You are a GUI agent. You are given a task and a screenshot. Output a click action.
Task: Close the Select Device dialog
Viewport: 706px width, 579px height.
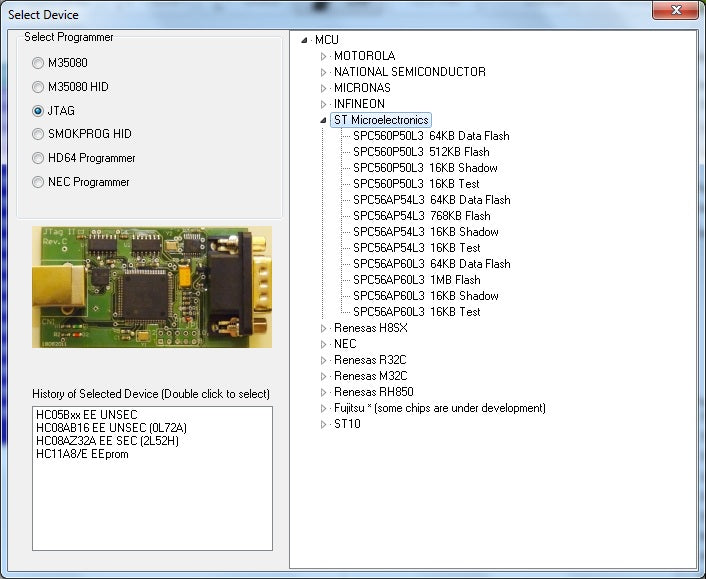tap(675, 10)
